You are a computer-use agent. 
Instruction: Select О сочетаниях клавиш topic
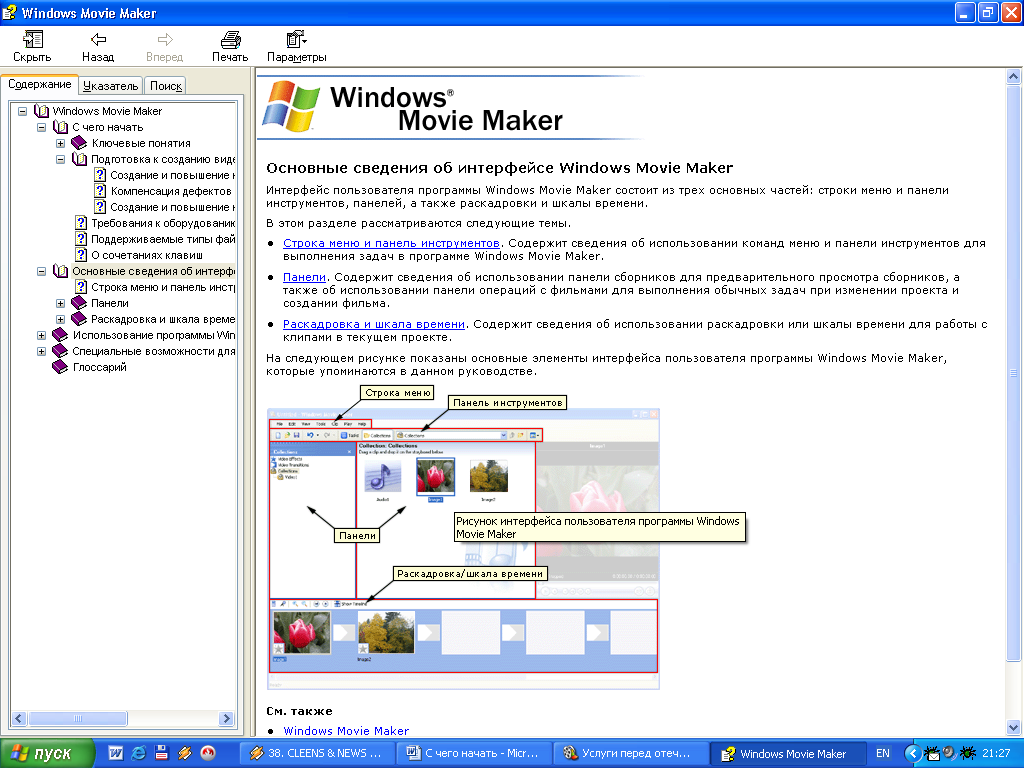point(147,255)
